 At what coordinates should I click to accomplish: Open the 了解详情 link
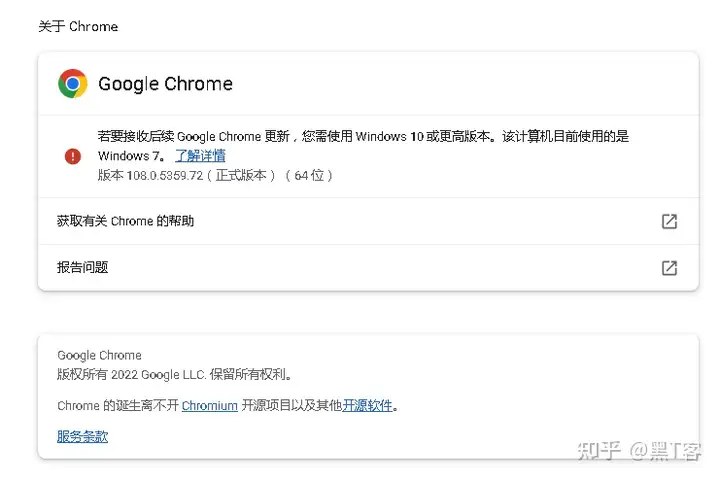[x=200, y=156]
